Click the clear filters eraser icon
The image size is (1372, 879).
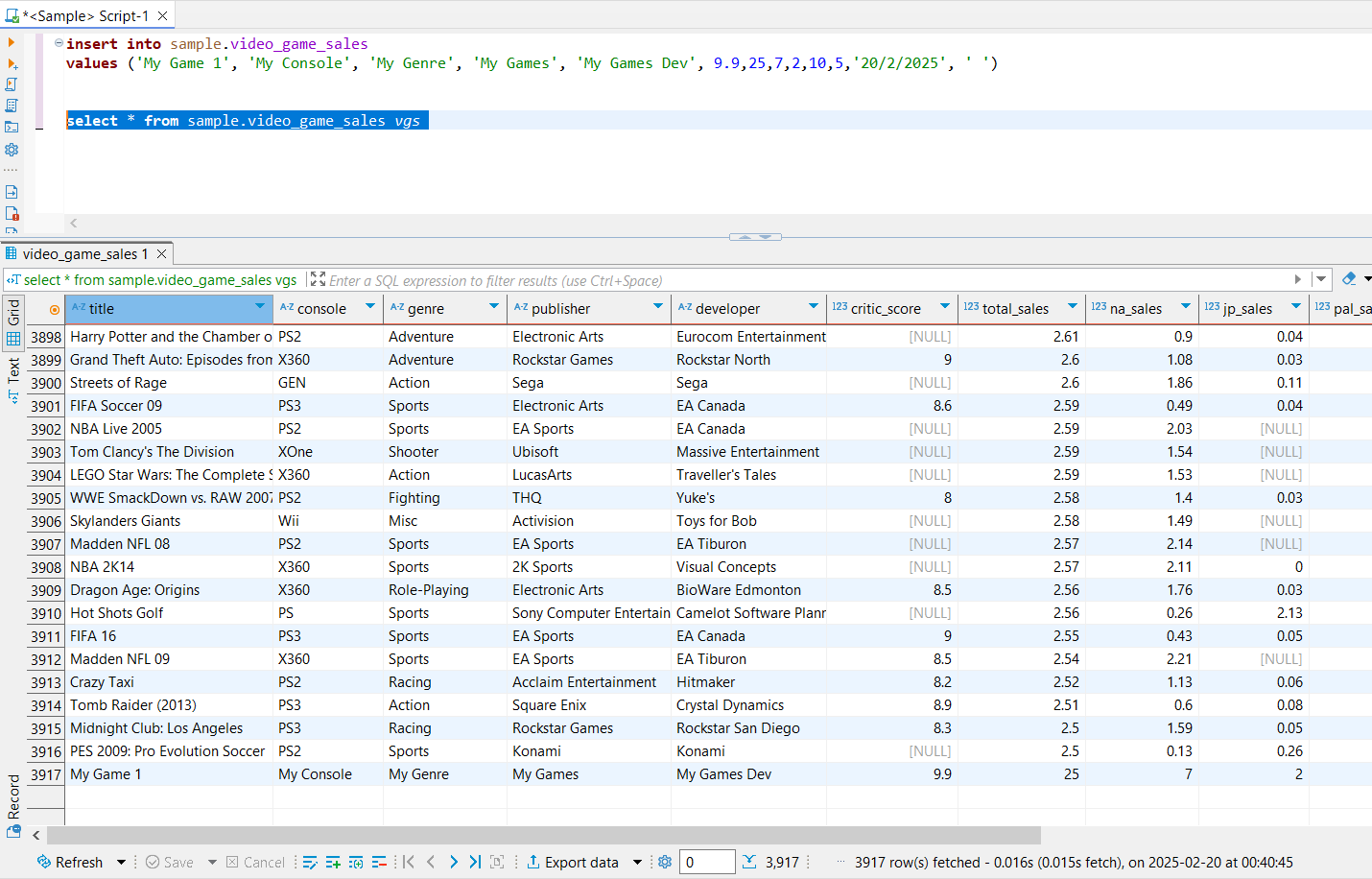click(1349, 278)
